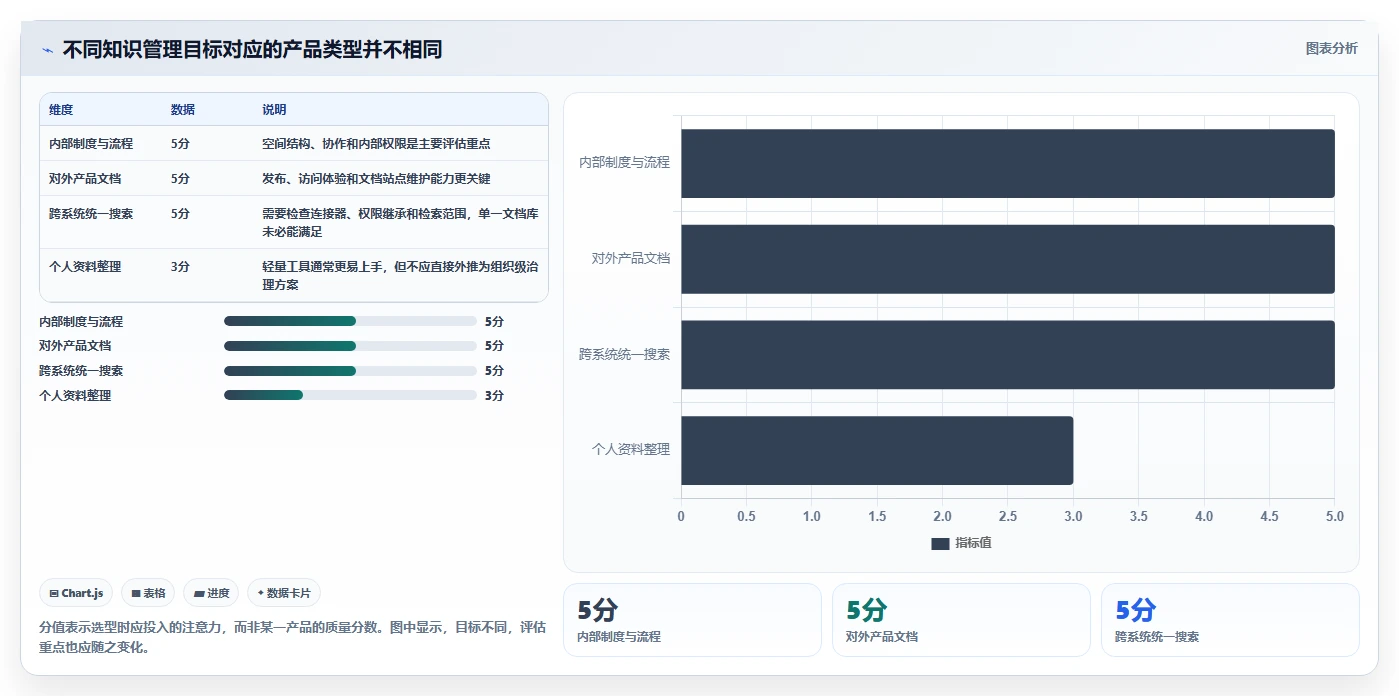Select table cell 个人资料整理
1399x696 pixels.
(x=85, y=267)
